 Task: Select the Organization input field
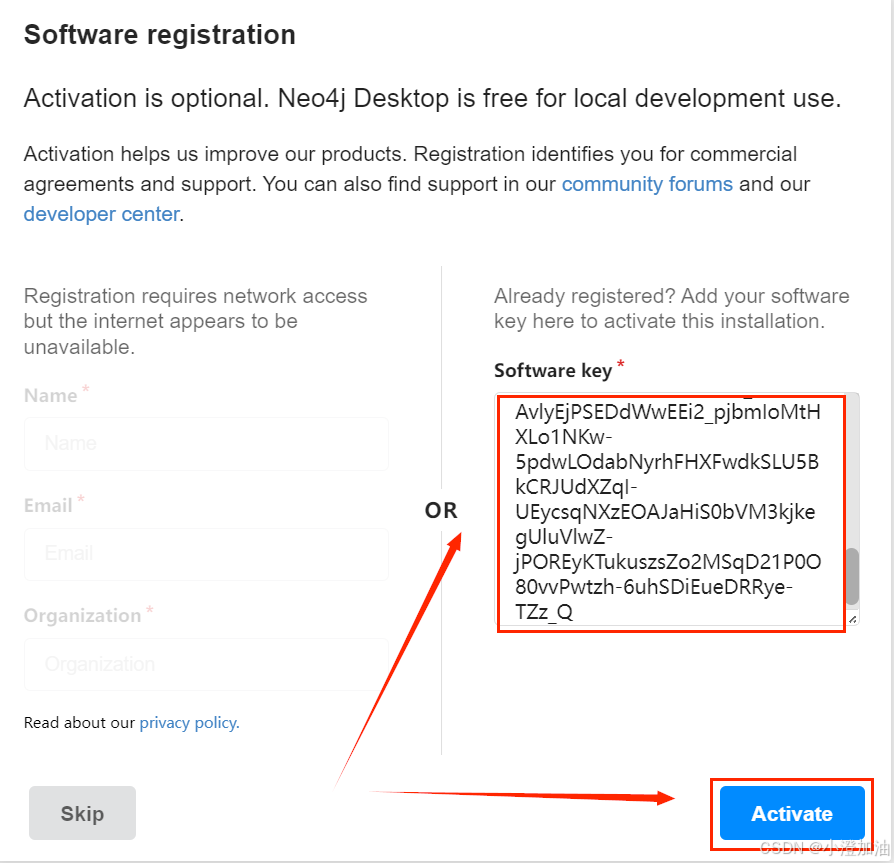point(205,664)
